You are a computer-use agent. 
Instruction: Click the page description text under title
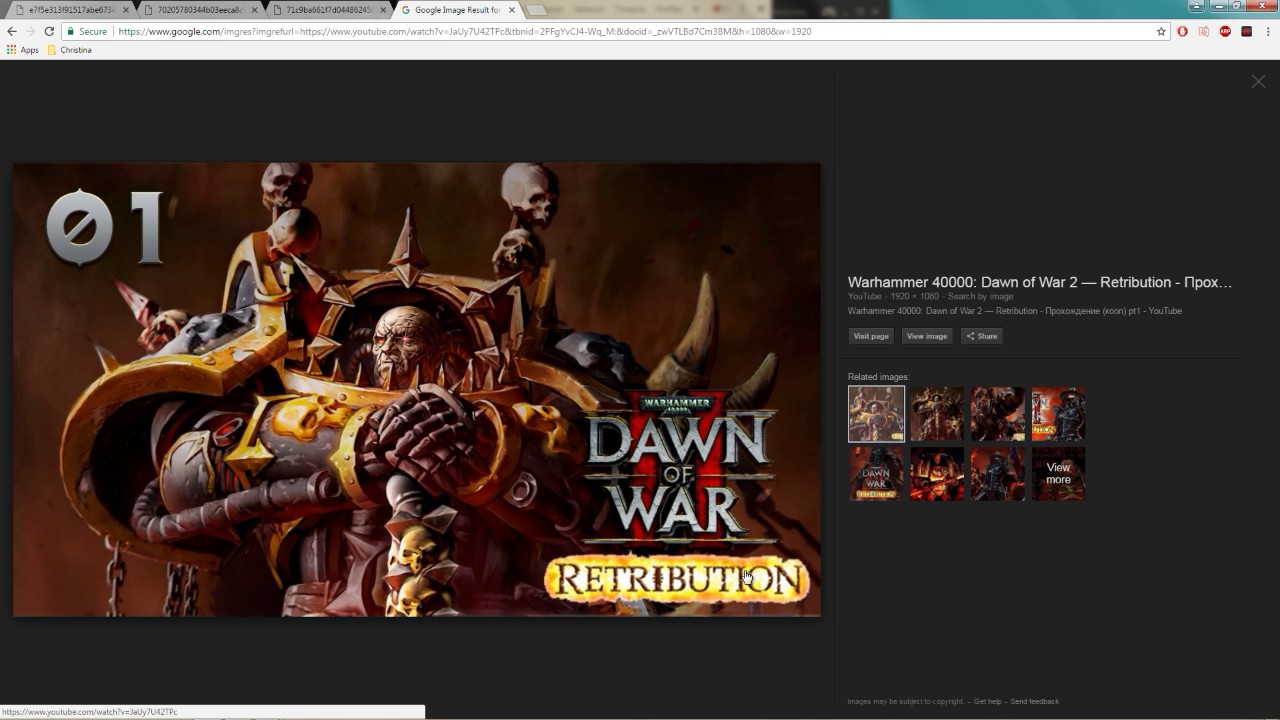coord(1015,311)
